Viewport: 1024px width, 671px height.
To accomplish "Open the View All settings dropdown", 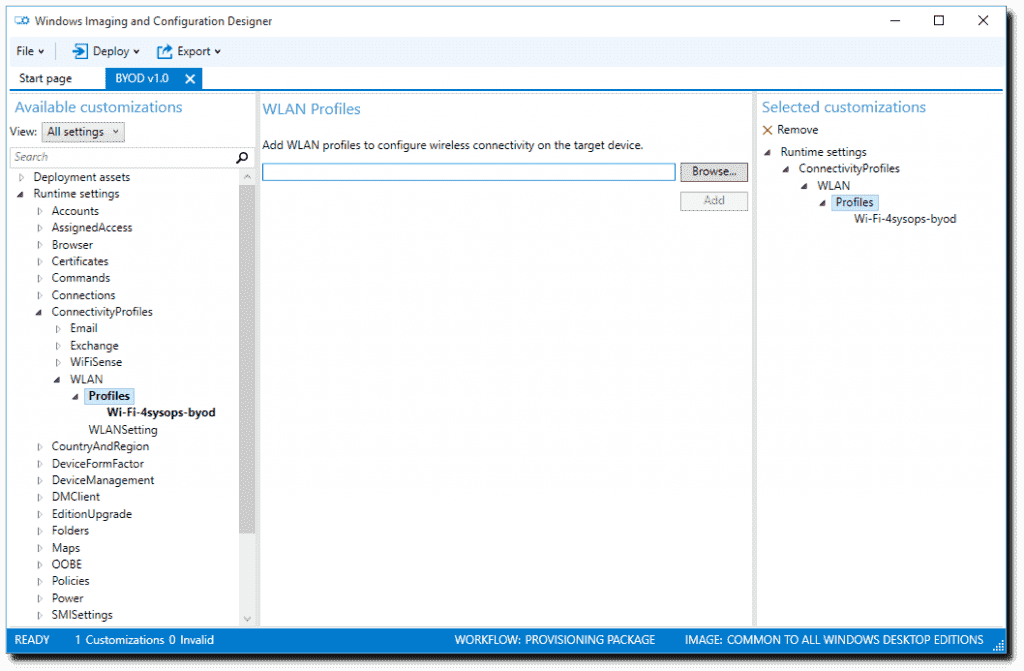I will point(83,131).
